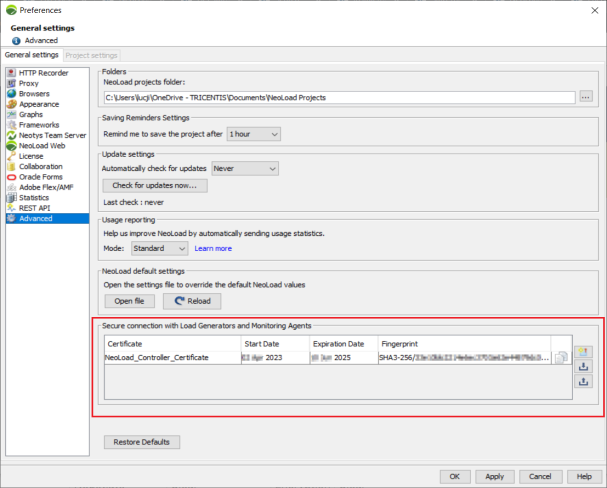Open the Neotys Team Server settings
Screen dimensions: 607x488
click(57, 135)
